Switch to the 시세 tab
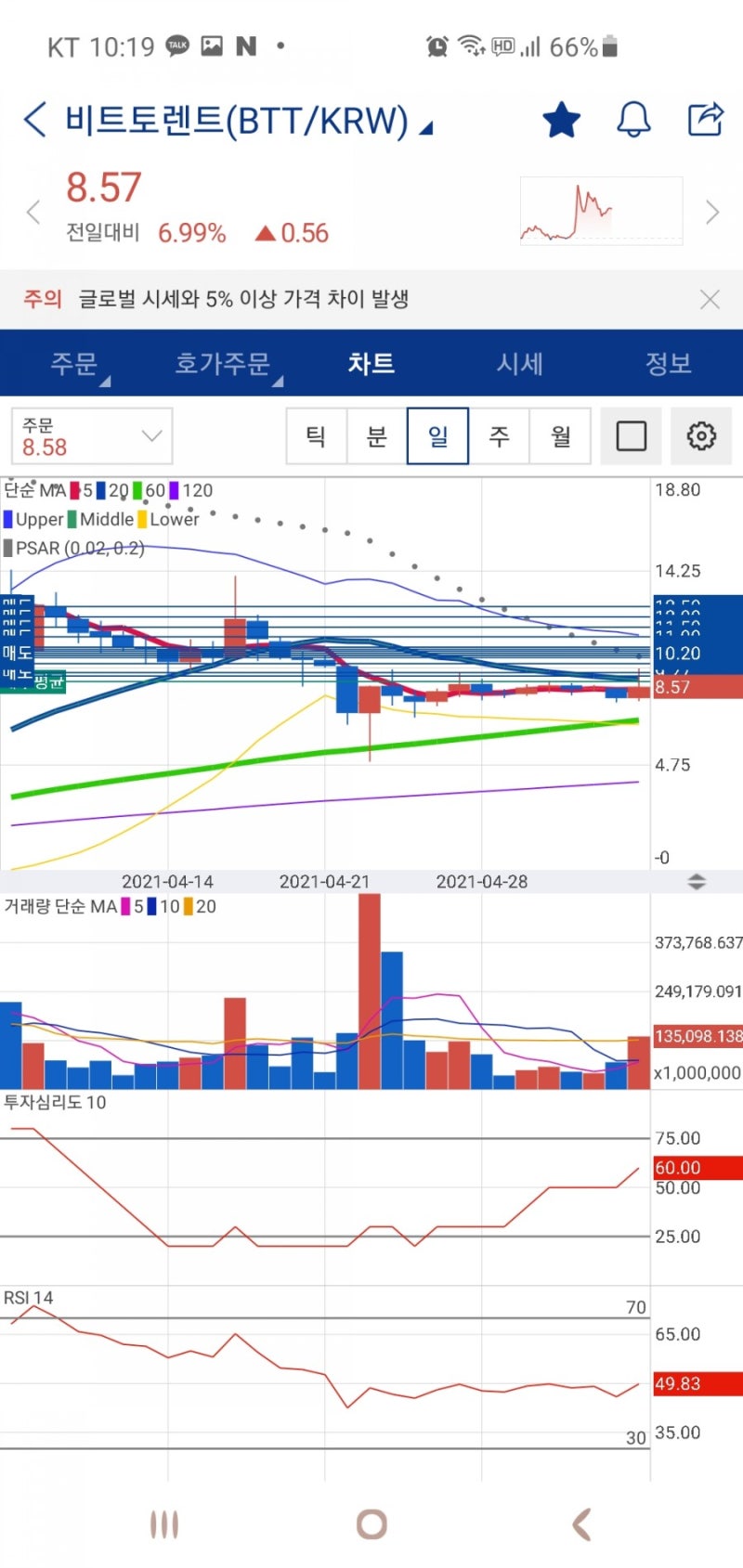This screenshot has width=743, height=1568. coord(520,363)
